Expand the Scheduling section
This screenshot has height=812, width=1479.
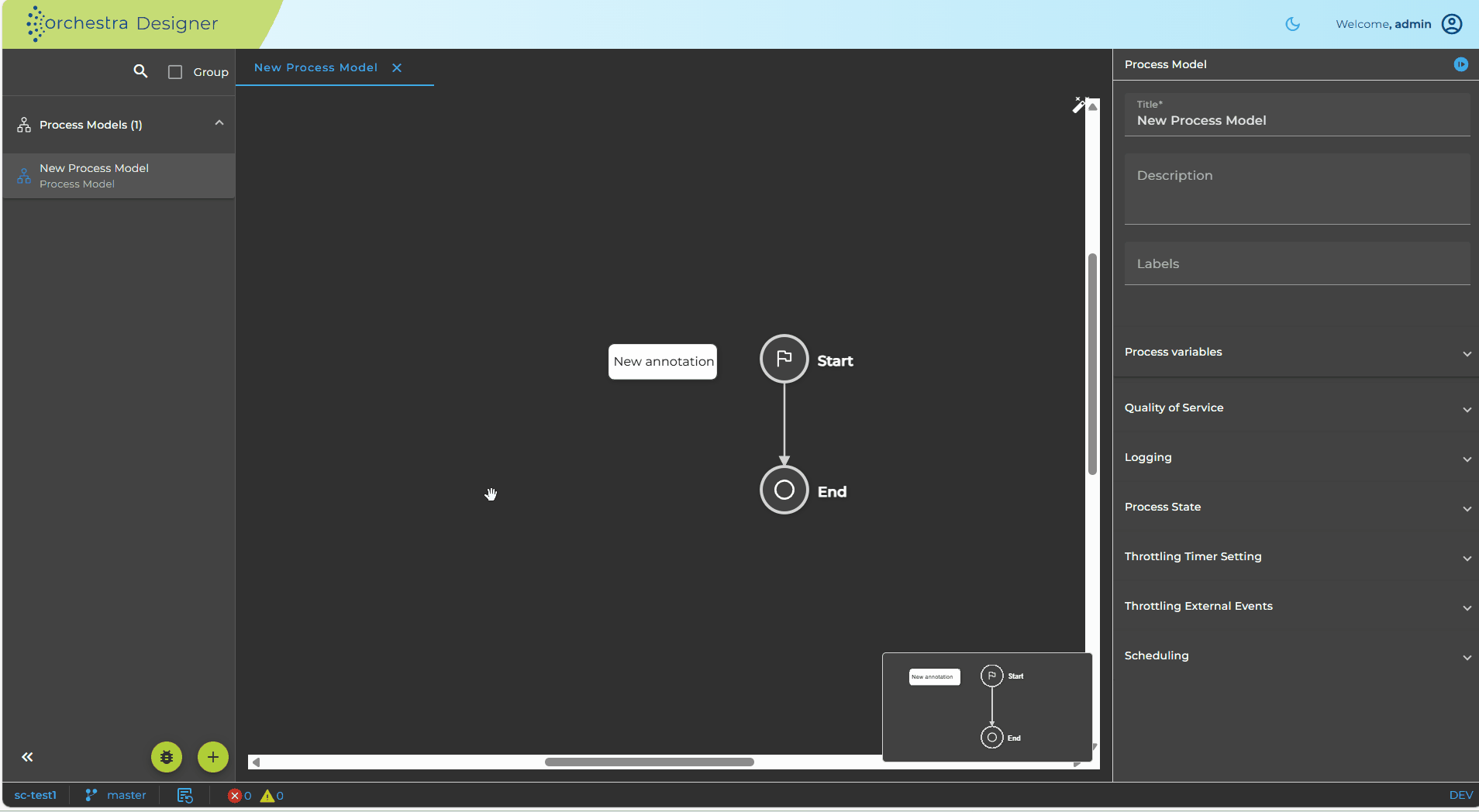[1295, 655]
